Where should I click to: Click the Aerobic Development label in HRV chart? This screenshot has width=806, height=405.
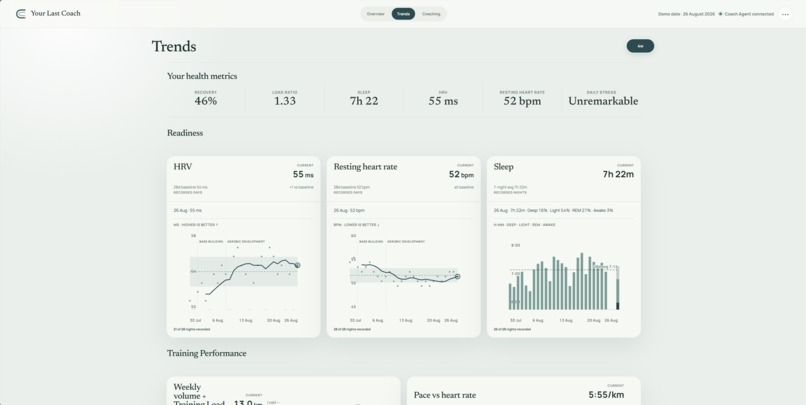coord(246,242)
